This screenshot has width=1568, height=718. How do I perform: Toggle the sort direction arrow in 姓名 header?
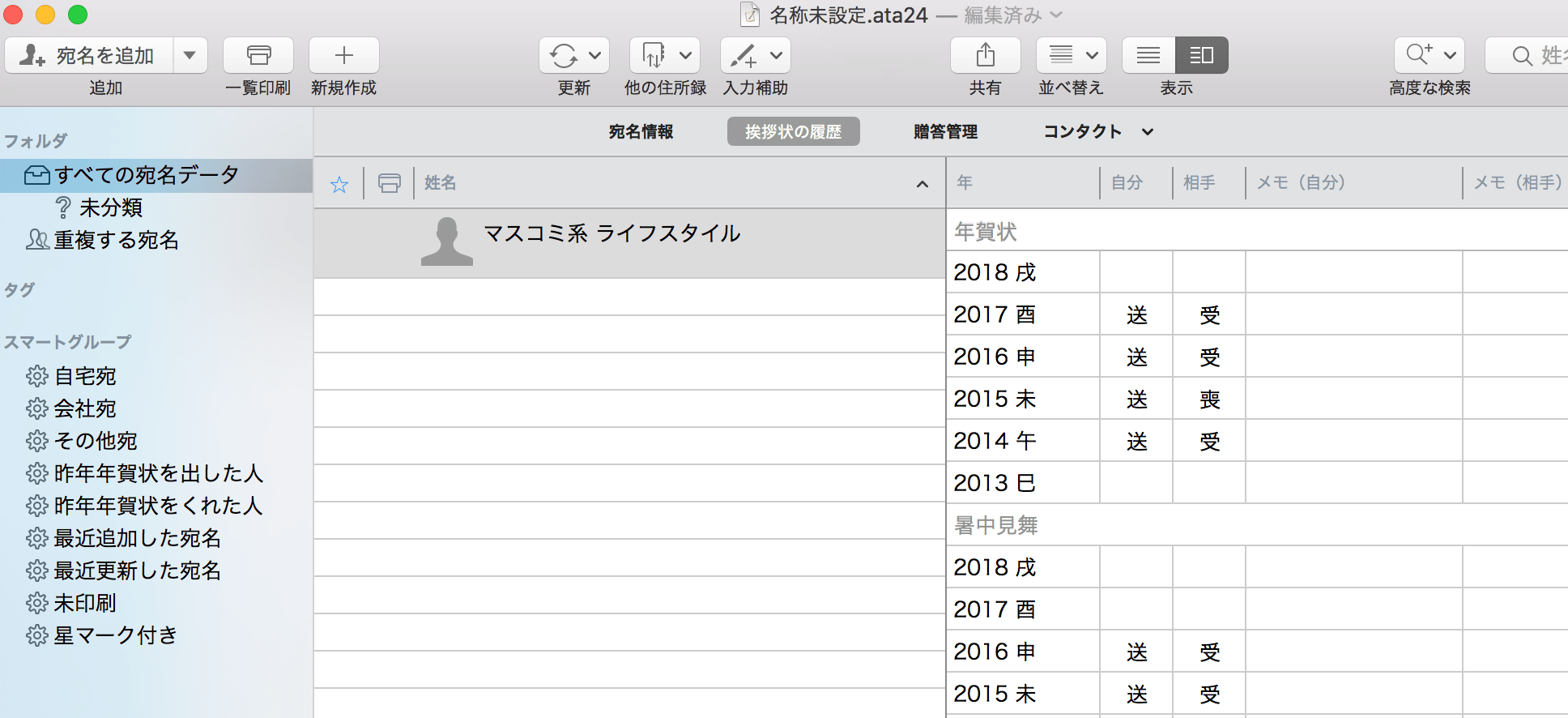point(922,184)
